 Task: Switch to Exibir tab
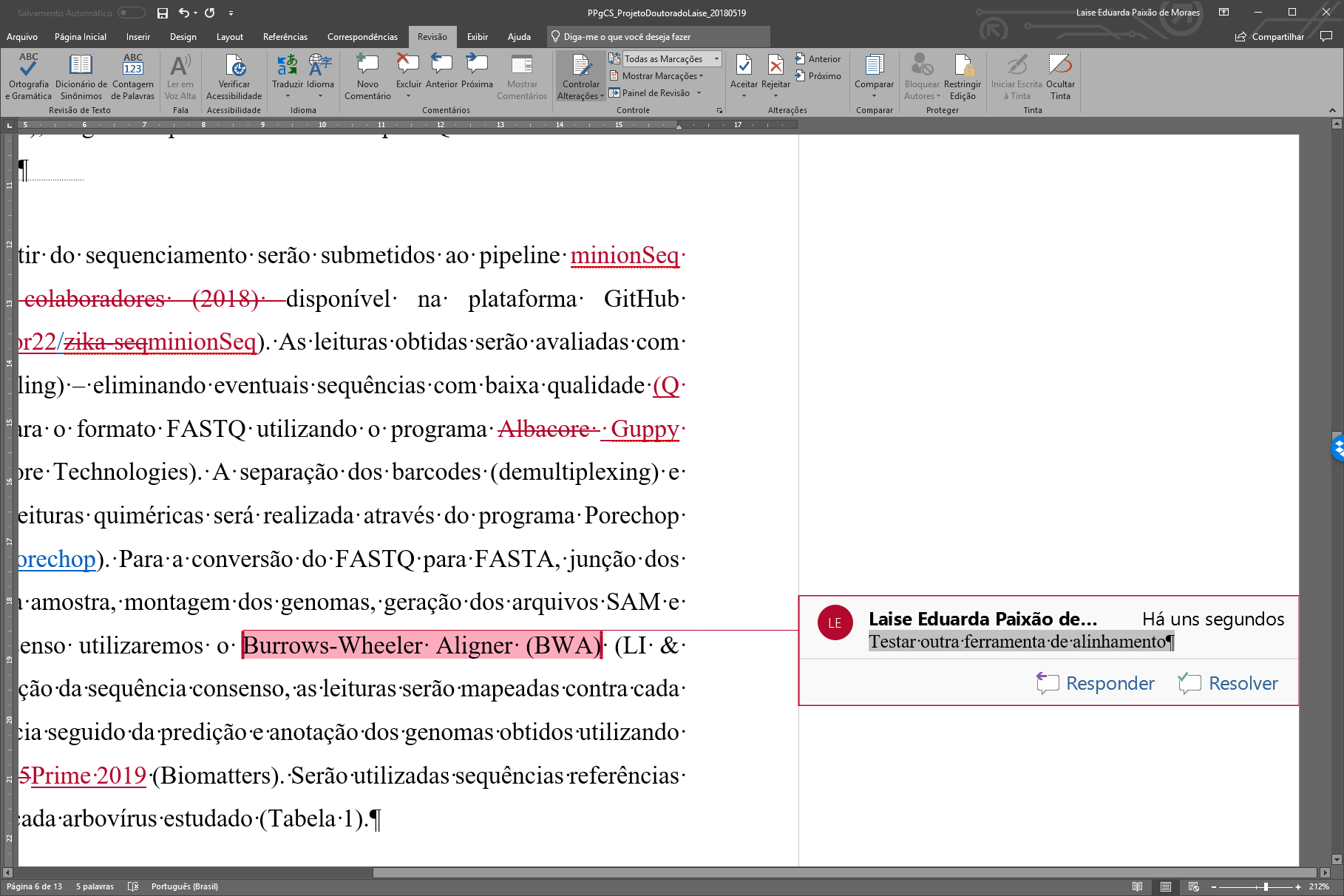click(478, 37)
